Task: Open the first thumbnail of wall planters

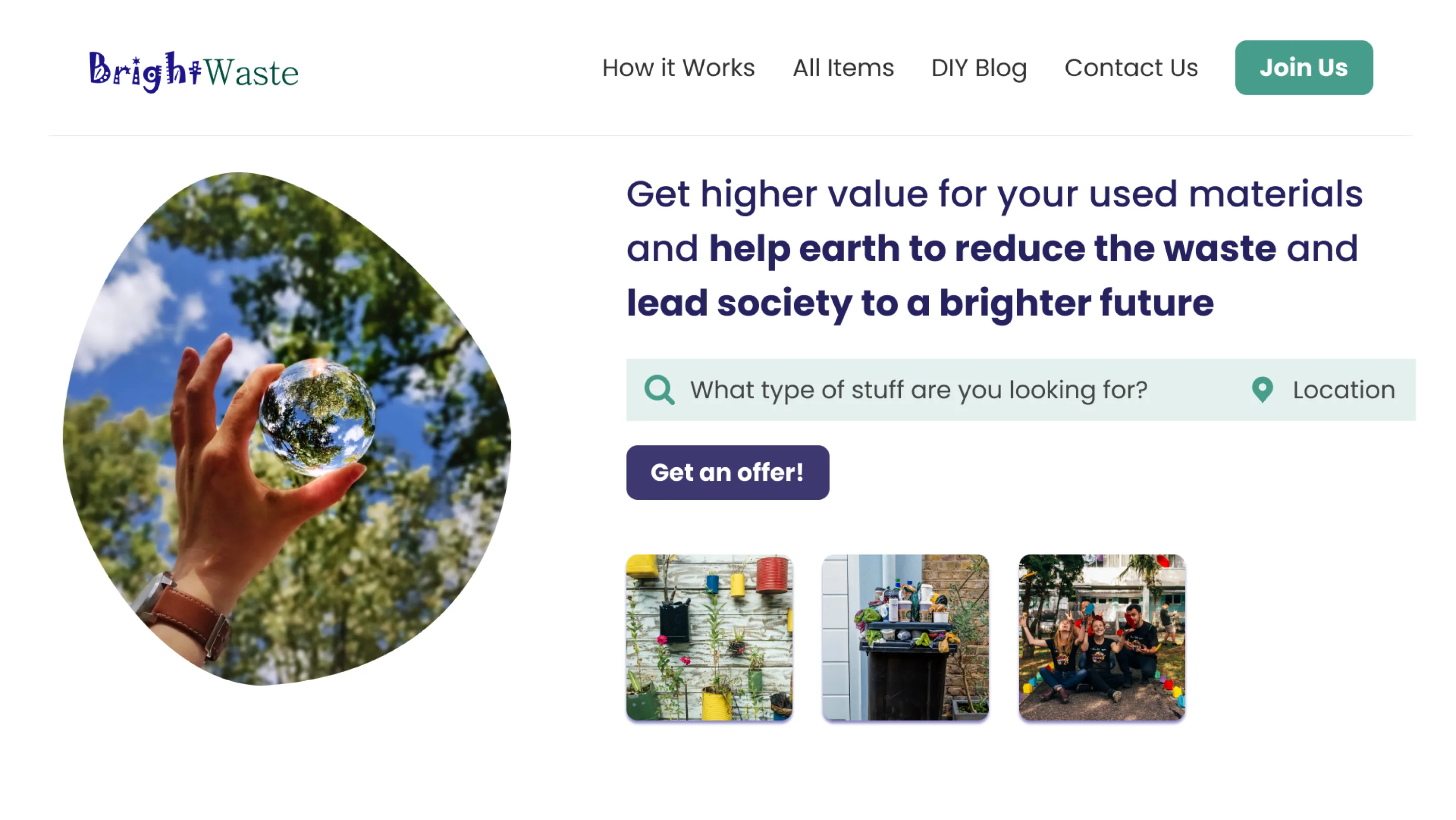Action: (x=709, y=638)
